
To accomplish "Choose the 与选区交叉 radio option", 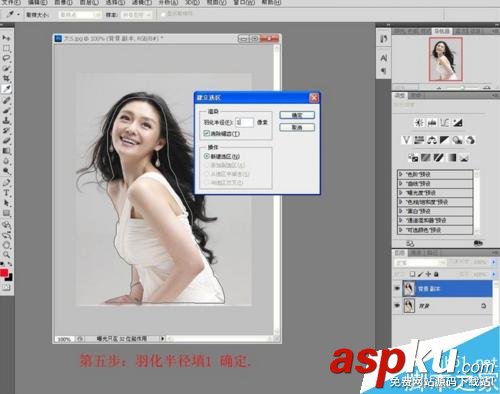I will click(207, 182).
